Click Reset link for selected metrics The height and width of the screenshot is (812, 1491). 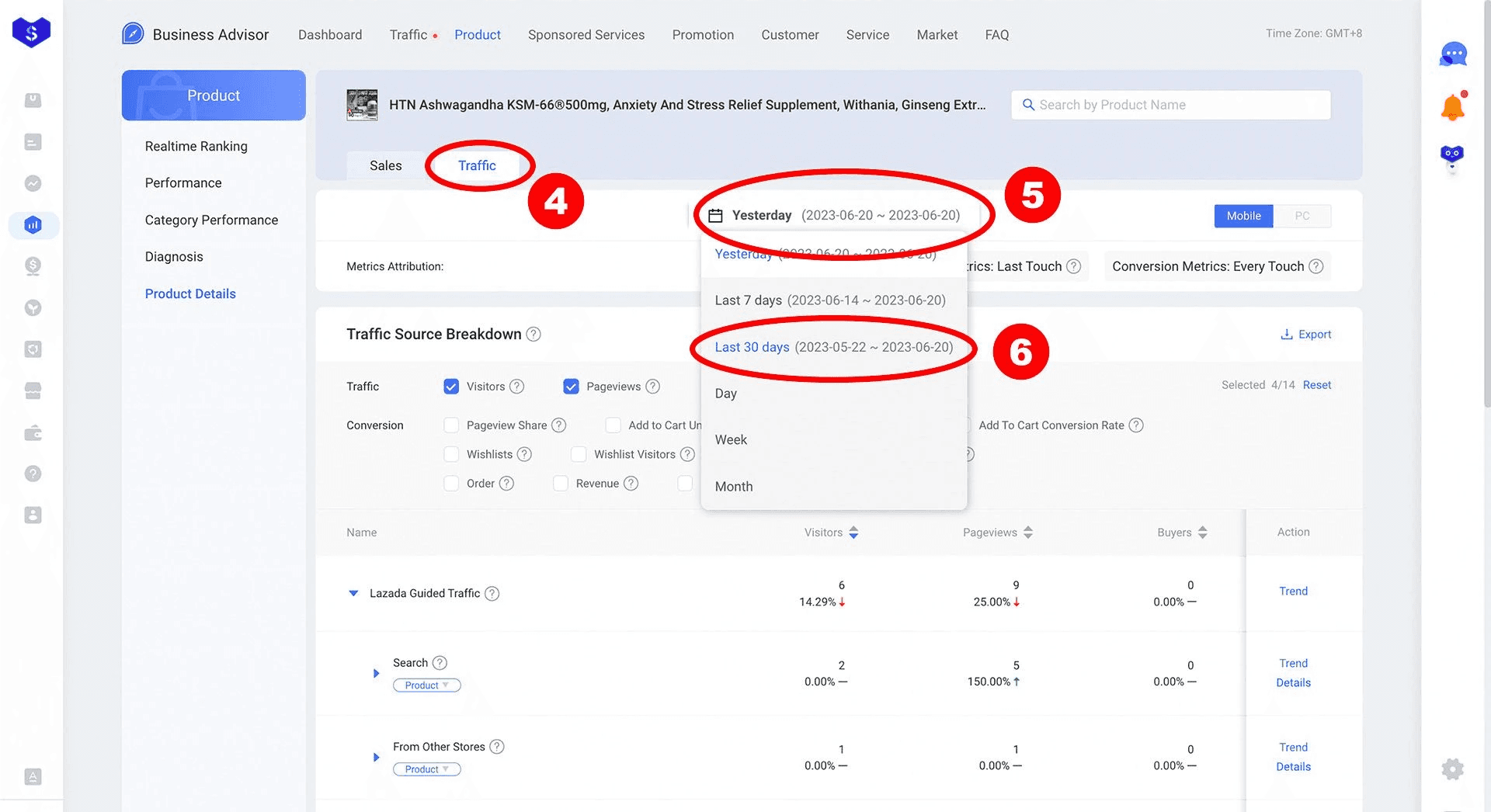click(1316, 385)
